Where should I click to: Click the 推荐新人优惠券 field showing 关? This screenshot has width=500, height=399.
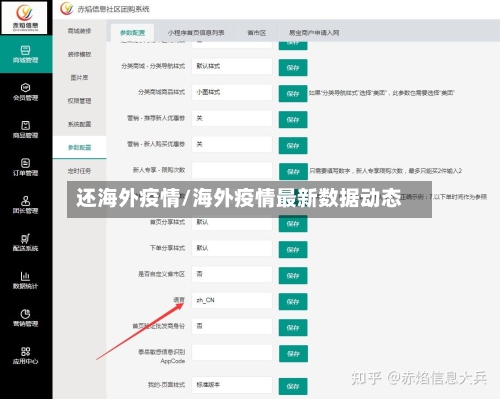tap(232, 118)
